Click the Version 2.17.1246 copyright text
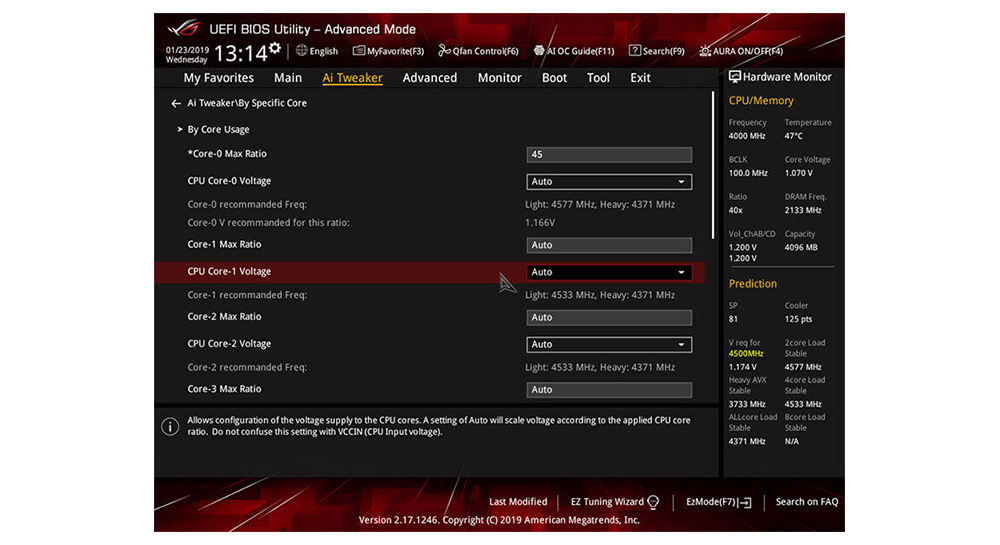1000x545 pixels. (x=499, y=520)
